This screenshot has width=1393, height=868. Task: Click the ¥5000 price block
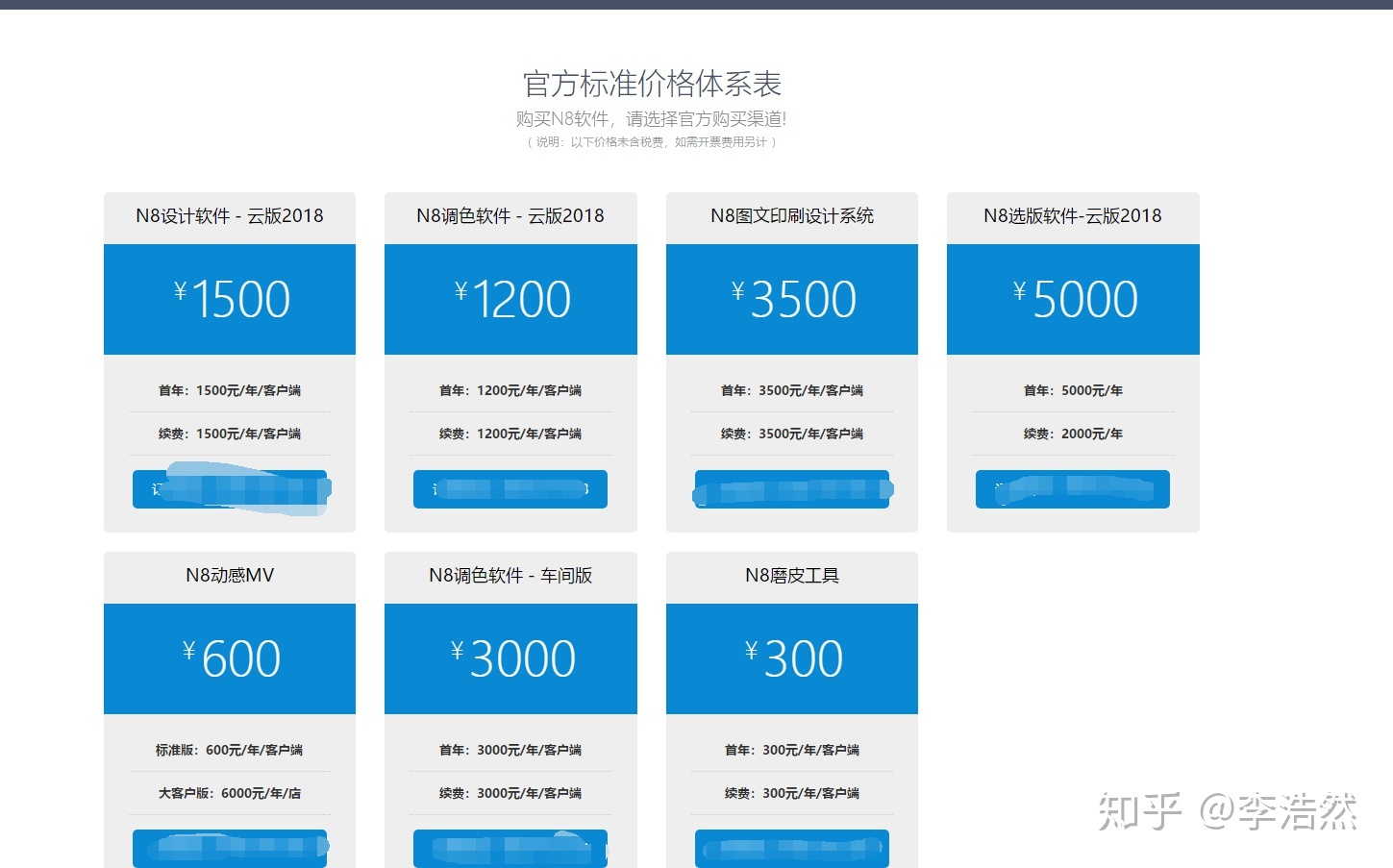click(1072, 299)
